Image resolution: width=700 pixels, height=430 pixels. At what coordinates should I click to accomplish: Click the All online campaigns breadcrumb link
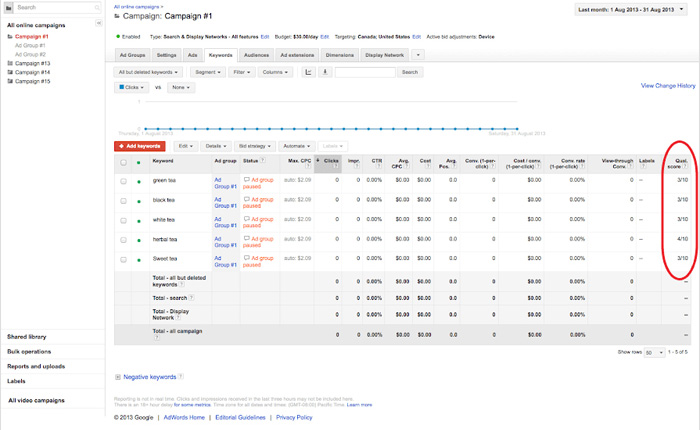(x=137, y=7)
